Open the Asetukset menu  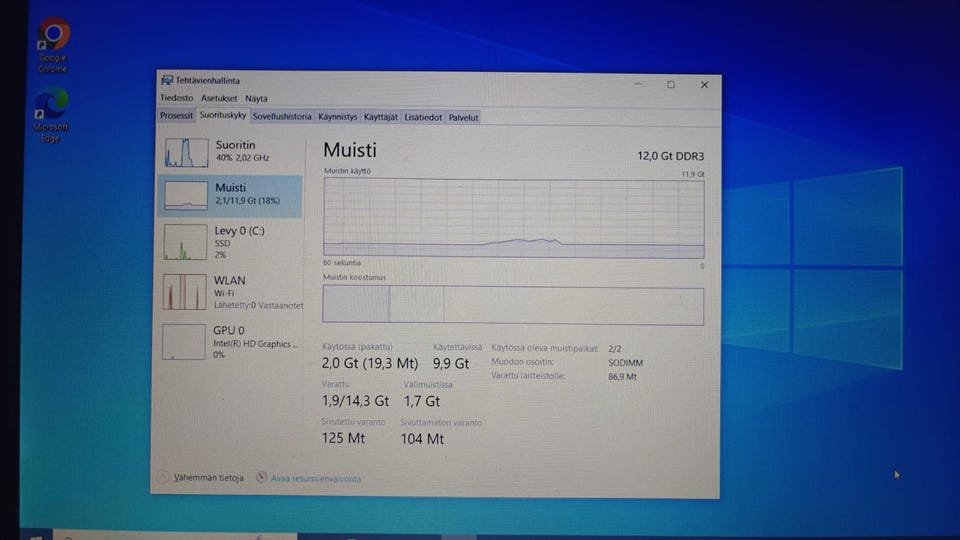(219, 98)
